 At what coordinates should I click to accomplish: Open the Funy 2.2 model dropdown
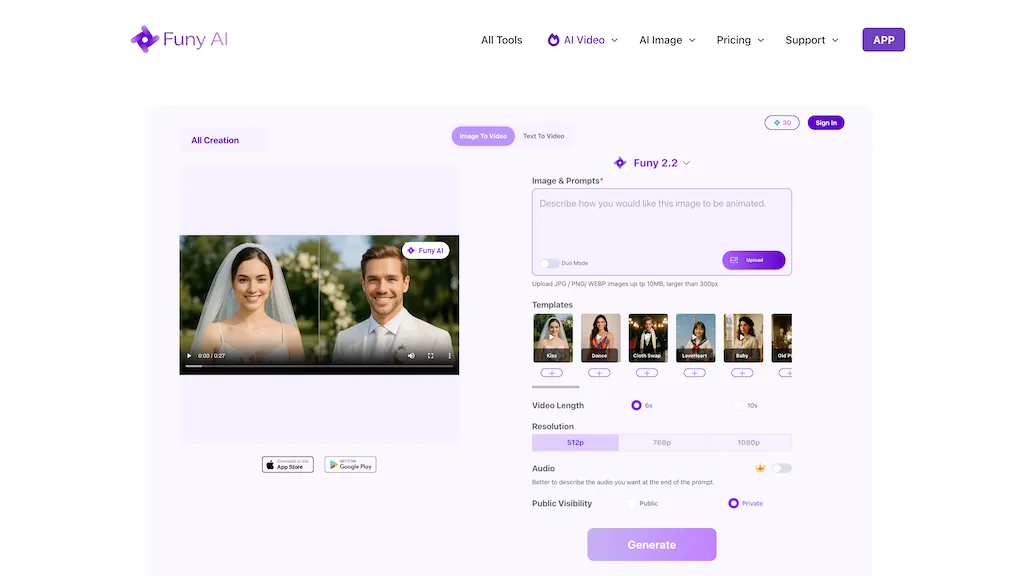tap(652, 163)
